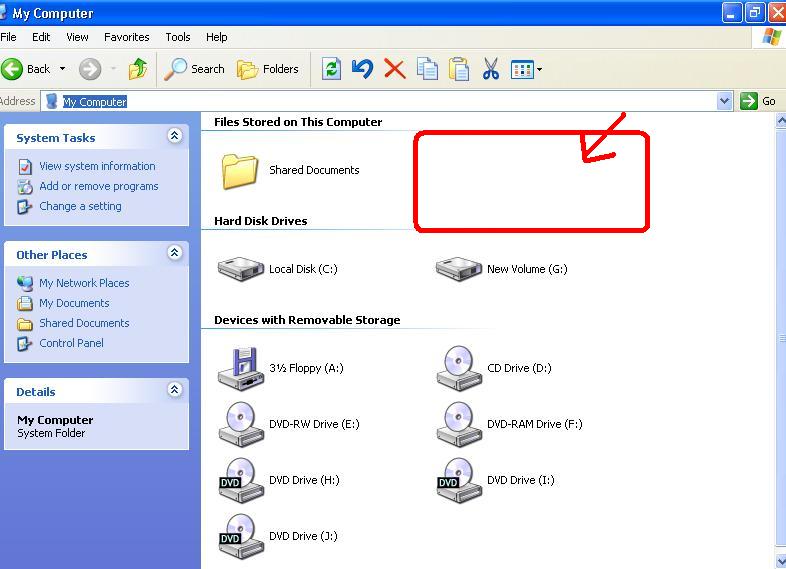Viewport: 786px width, 569px height.
Task: Toggle the Folders pane
Action: (268, 69)
